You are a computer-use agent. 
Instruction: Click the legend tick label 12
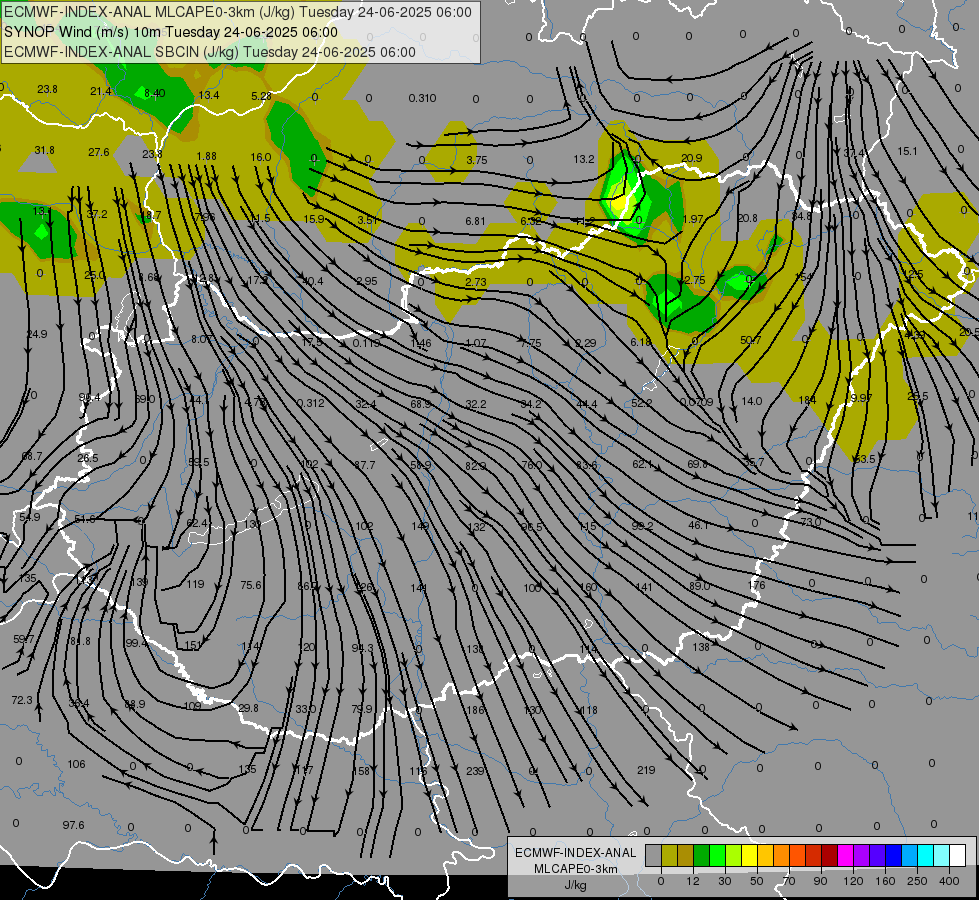point(693,881)
